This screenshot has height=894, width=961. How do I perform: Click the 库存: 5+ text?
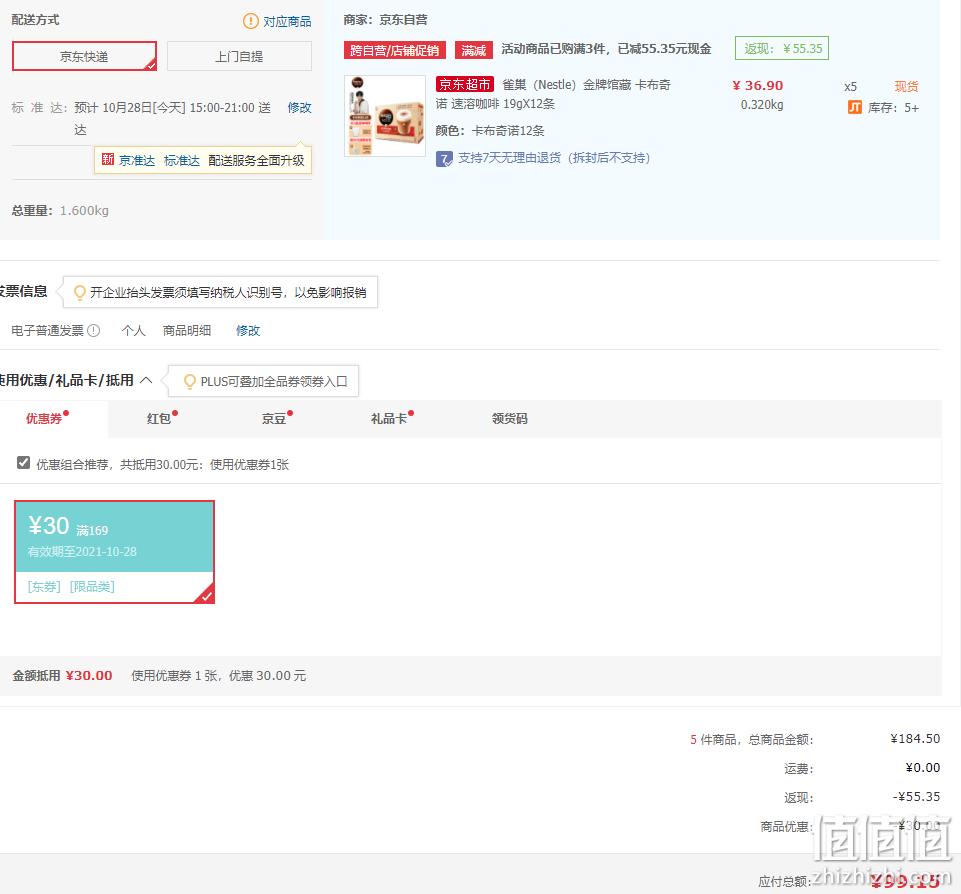(893, 108)
